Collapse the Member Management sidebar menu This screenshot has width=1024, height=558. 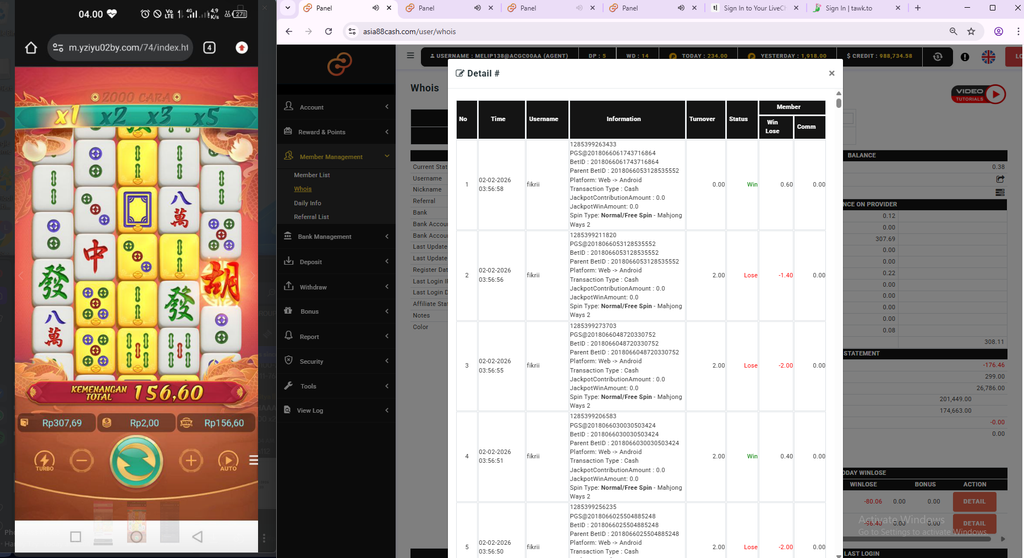click(337, 156)
